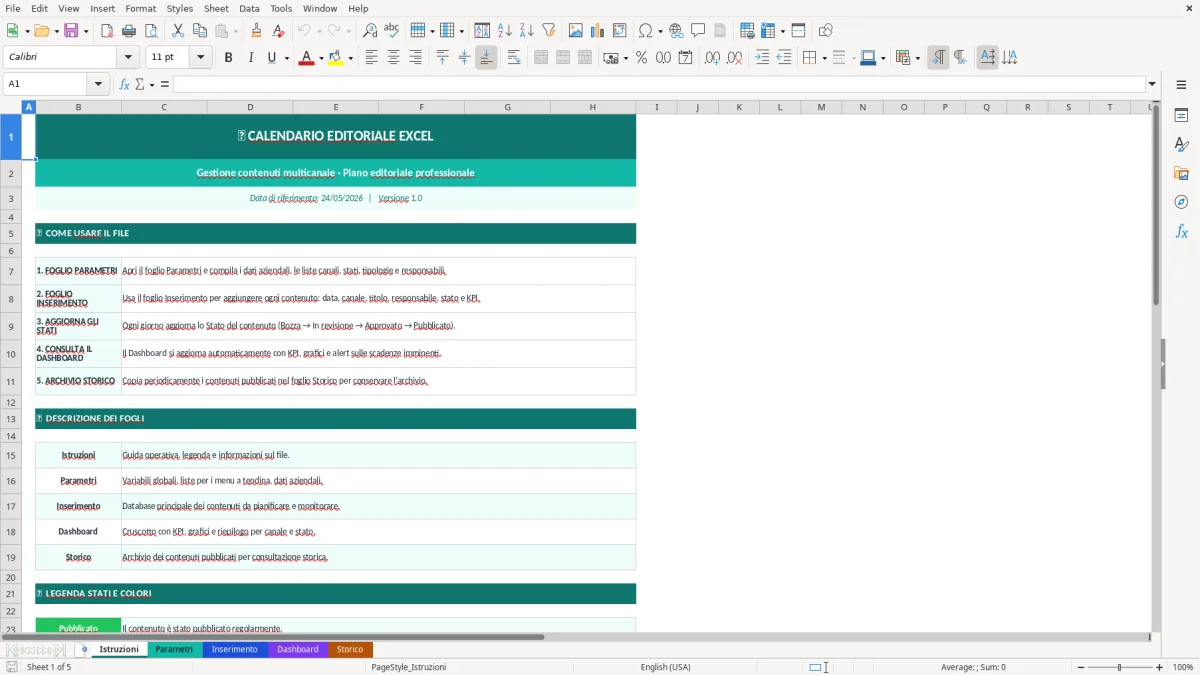Click column D header
The image size is (1200, 675).
(x=250, y=107)
